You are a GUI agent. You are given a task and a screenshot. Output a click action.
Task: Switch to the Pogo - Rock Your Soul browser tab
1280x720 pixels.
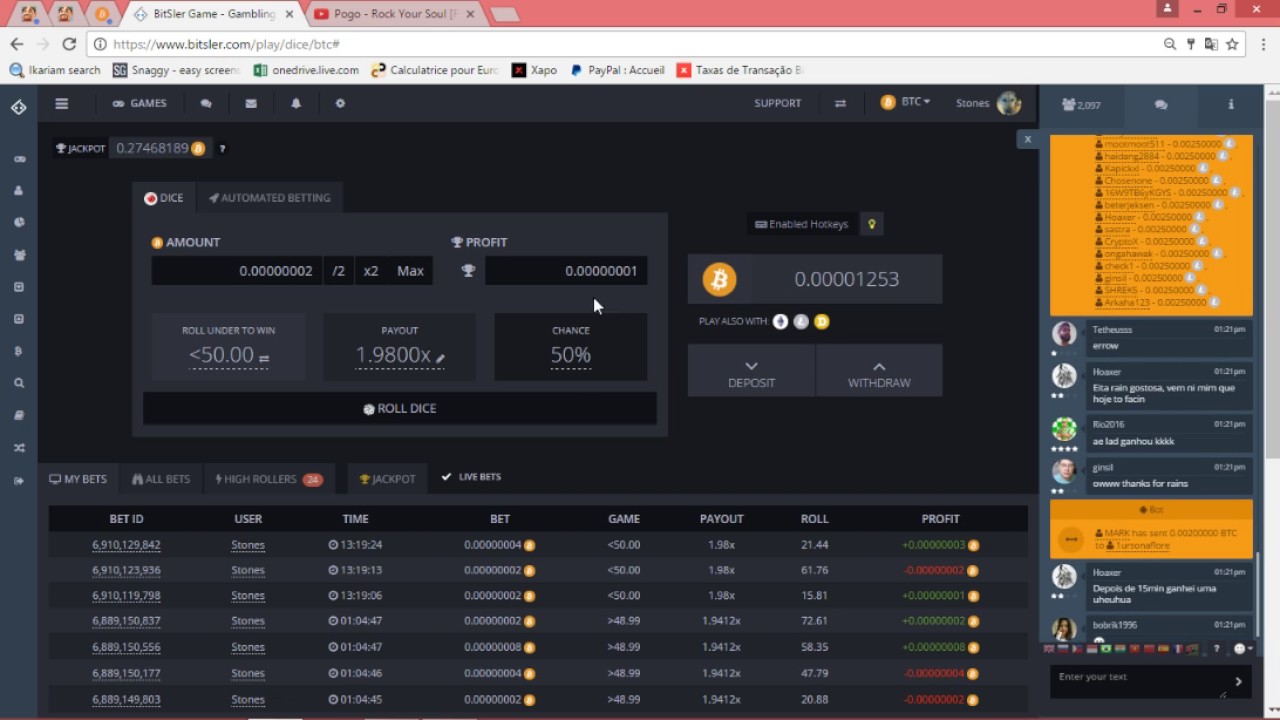[x=394, y=14]
